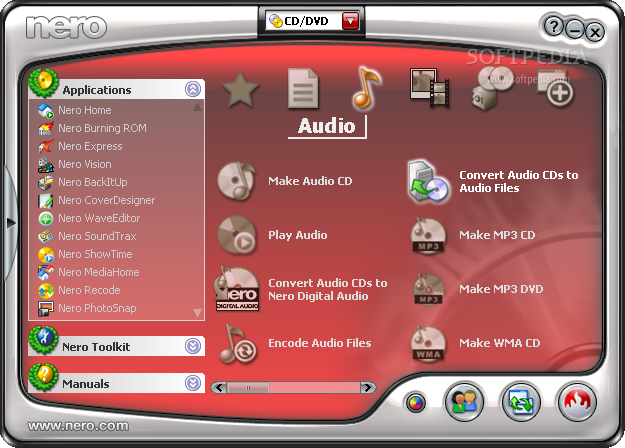This screenshot has width=625, height=448.
Task: Open the Photo and Video category
Action: [x=429, y=88]
